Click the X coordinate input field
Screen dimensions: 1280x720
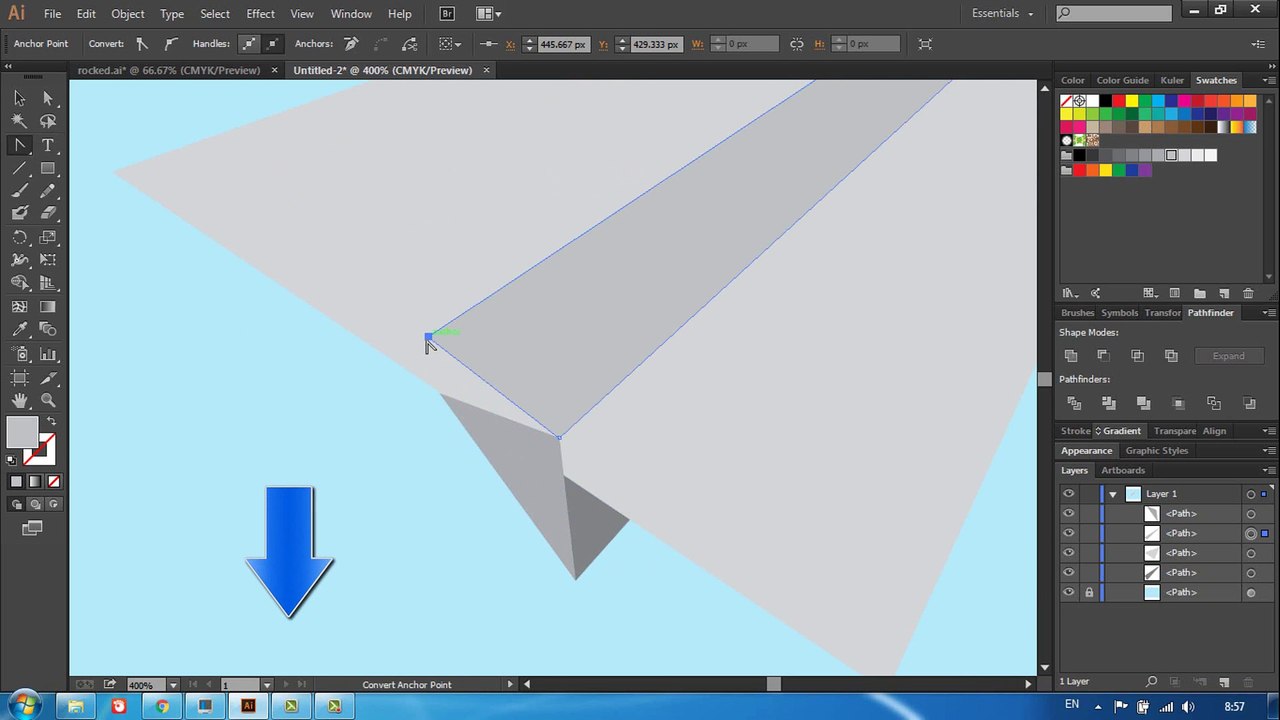pyautogui.click(x=563, y=44)
